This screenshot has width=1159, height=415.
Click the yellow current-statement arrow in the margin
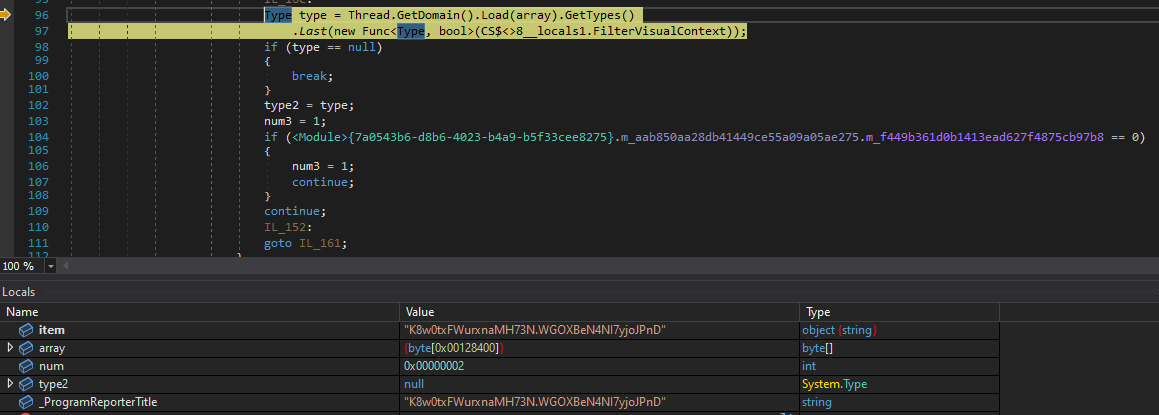coord(5,15)
